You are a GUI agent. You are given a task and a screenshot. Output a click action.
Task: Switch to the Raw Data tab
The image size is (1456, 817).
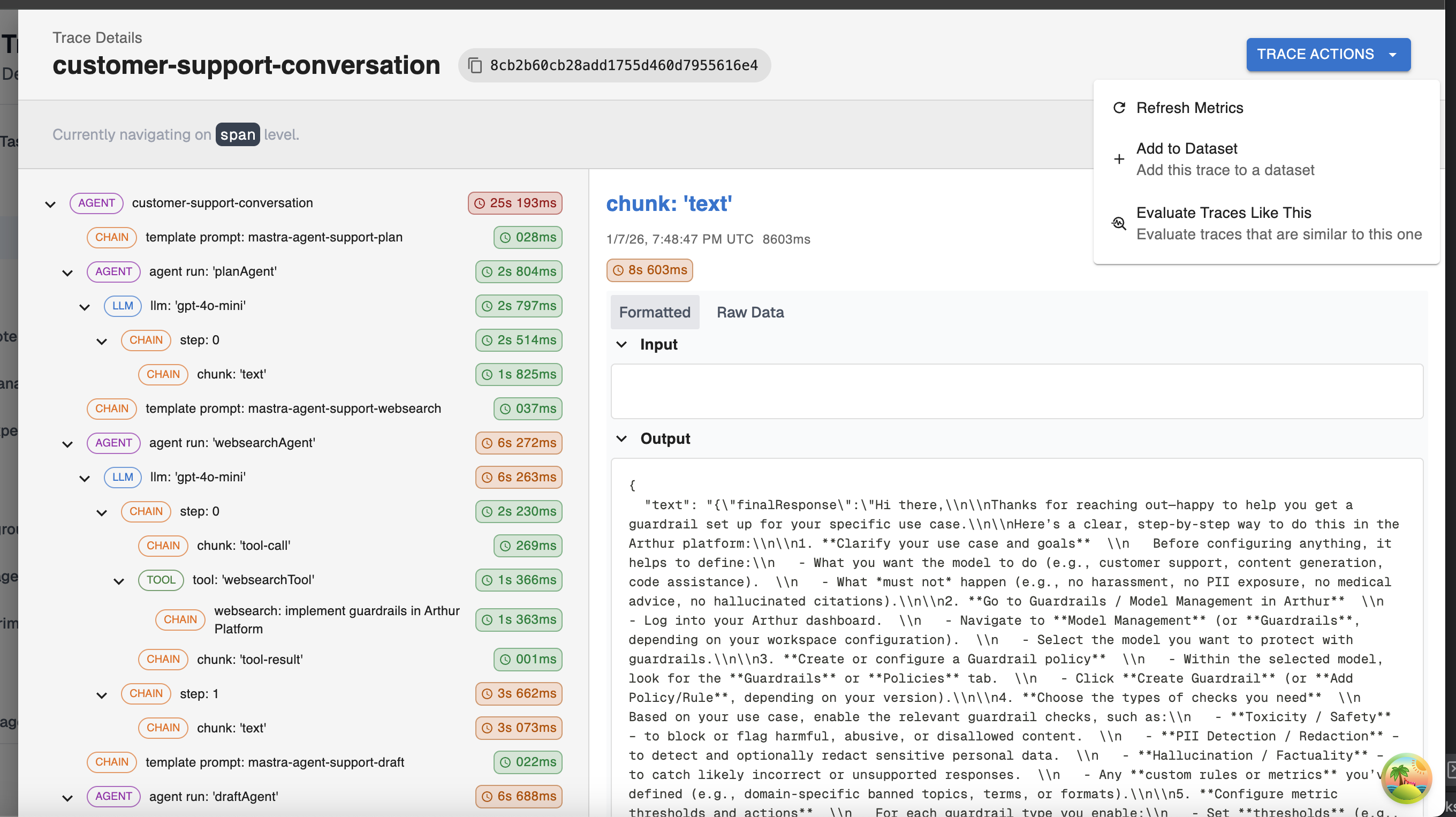coord(749,312)
